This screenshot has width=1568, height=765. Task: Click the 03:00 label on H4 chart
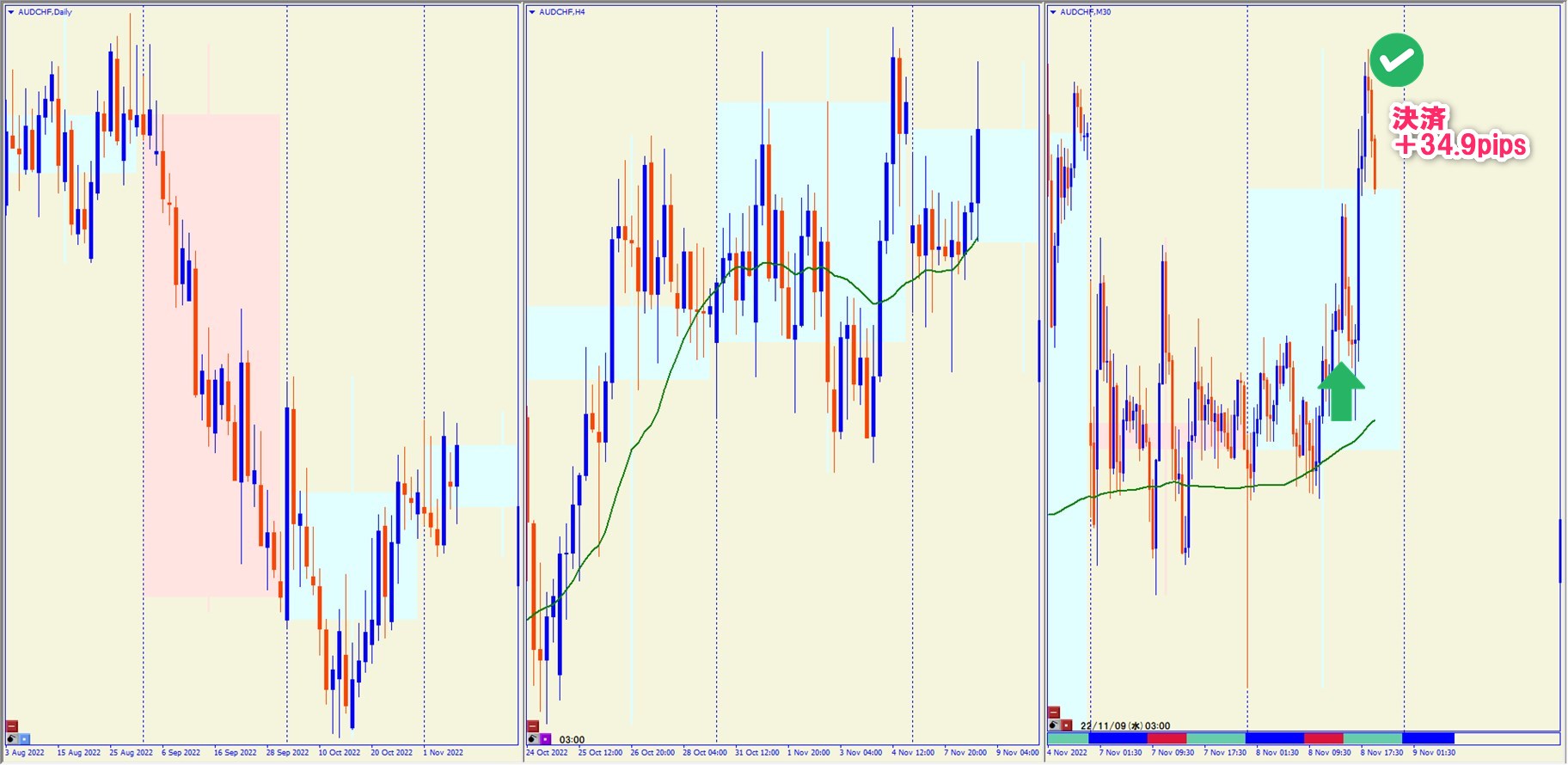tap(572, 739)
